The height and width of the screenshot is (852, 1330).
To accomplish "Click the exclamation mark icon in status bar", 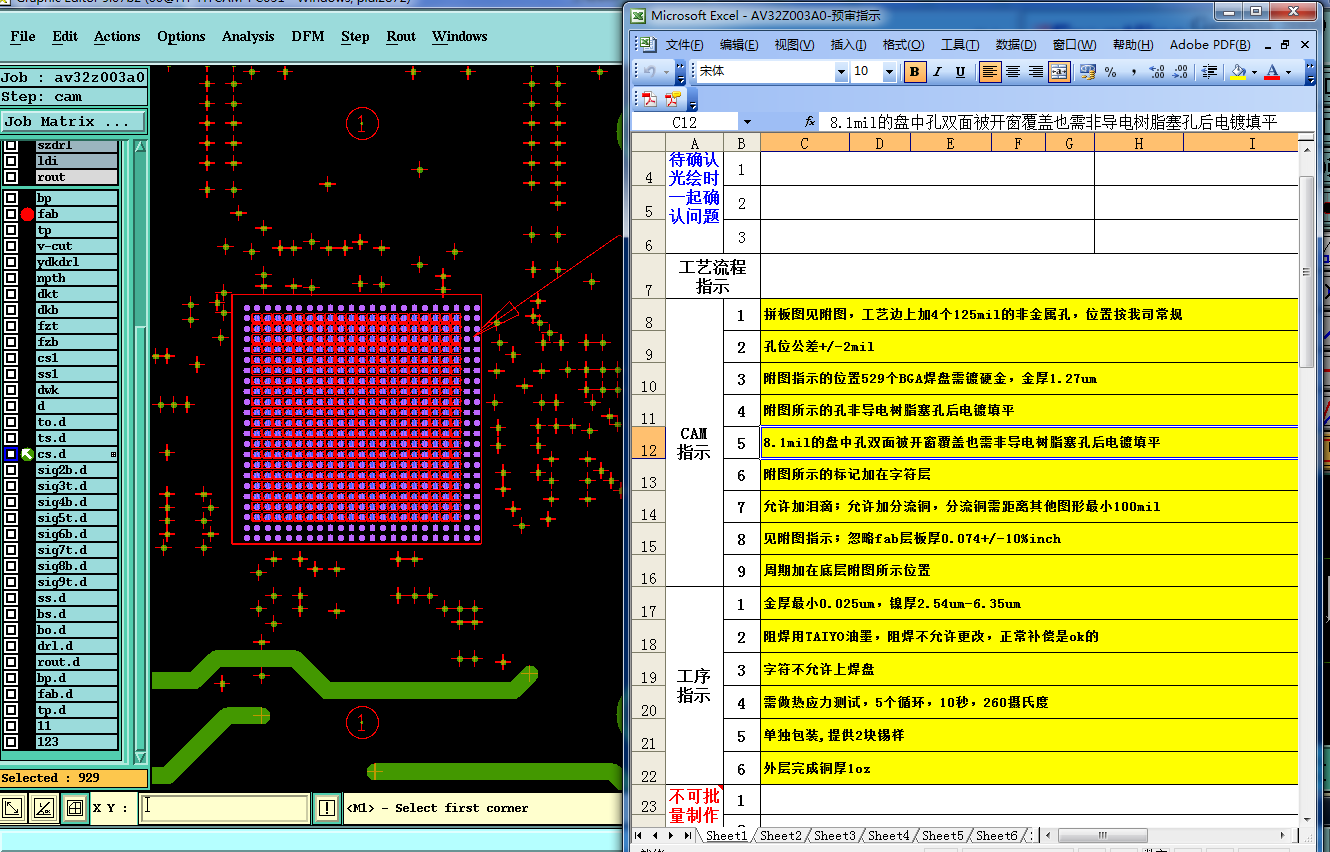I will (326, 807).
